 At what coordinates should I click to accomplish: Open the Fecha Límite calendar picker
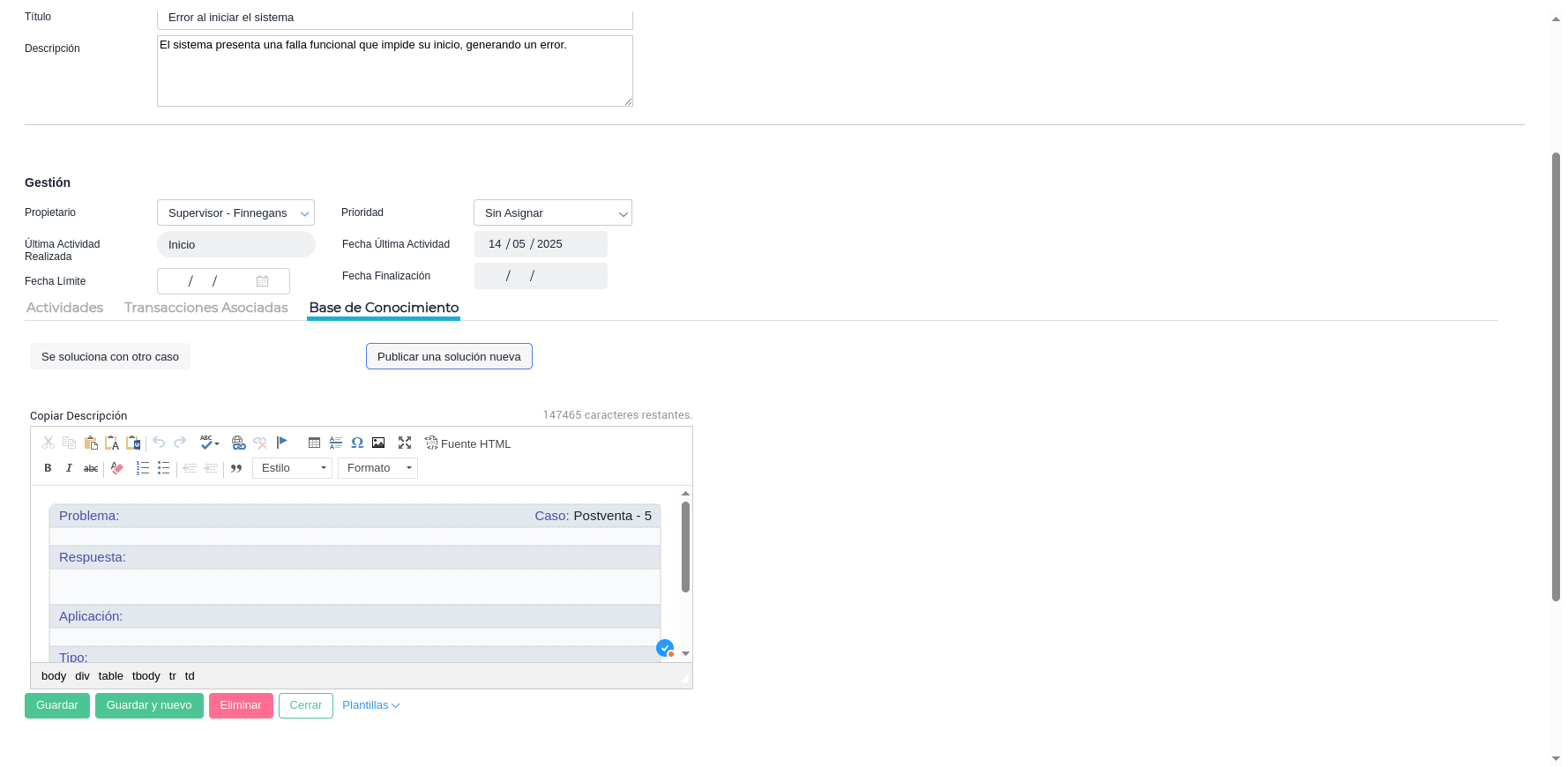coord(262,281)
